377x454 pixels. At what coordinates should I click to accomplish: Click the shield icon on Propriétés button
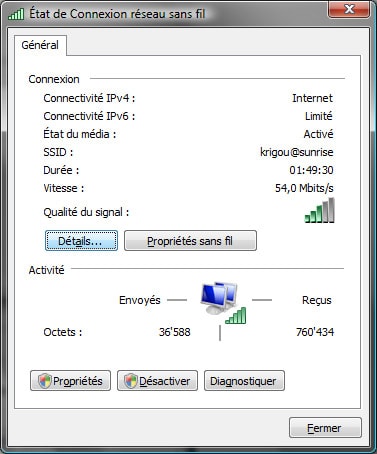(45, 381)
